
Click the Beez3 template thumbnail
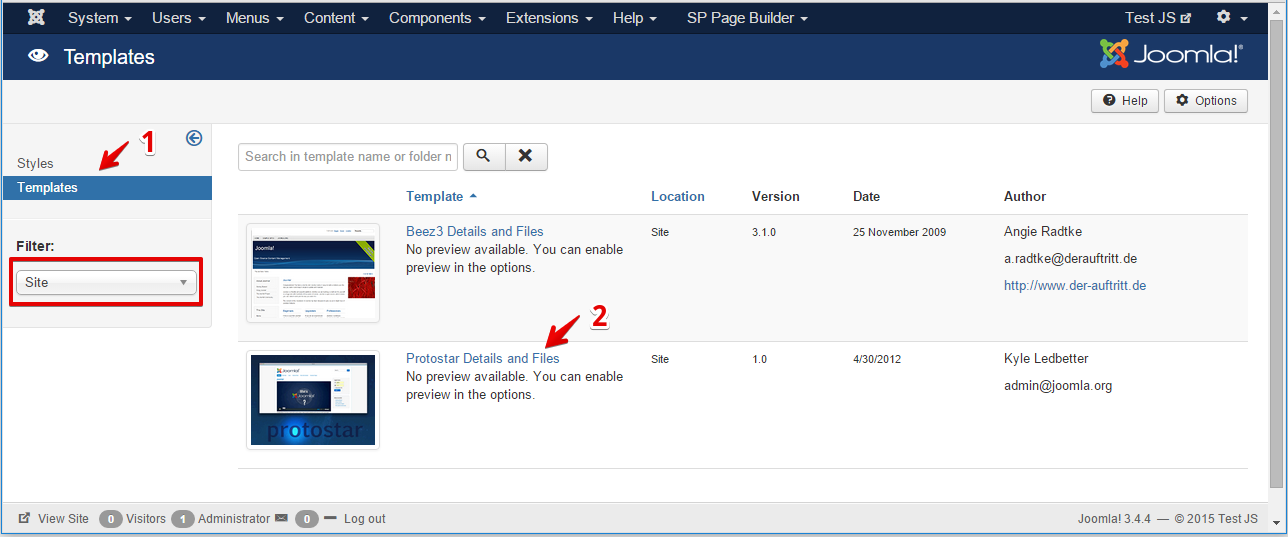[x=313, y=273]
